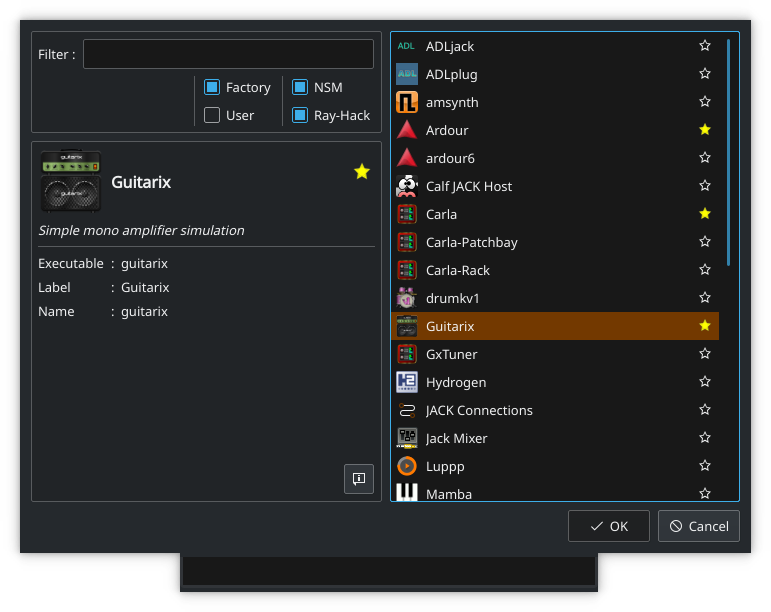Favorite ardour6 with its star
This screenshot has height=612, width=771.
pos(705,158)
